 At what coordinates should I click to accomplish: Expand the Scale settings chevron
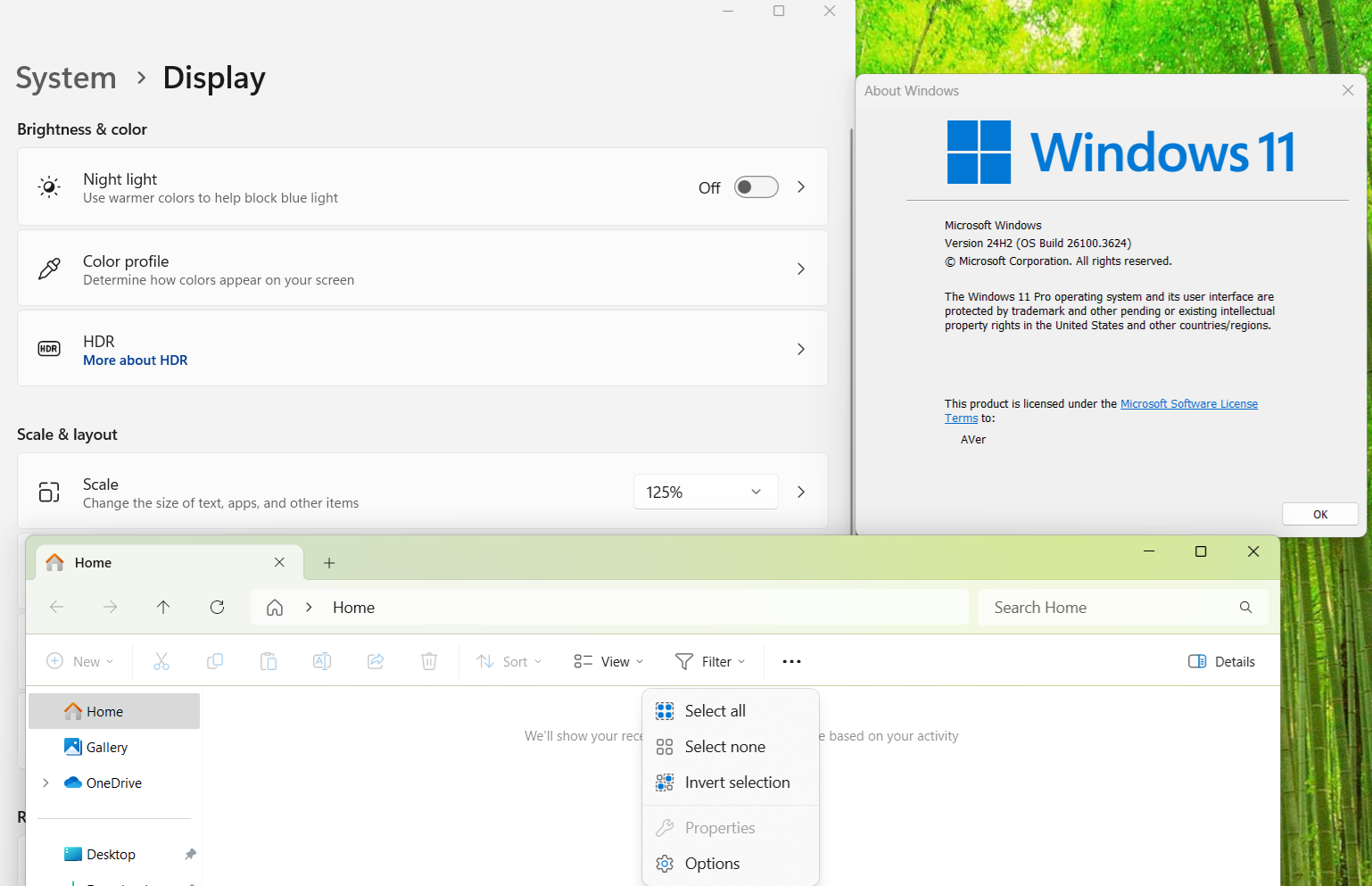(801, 492)
